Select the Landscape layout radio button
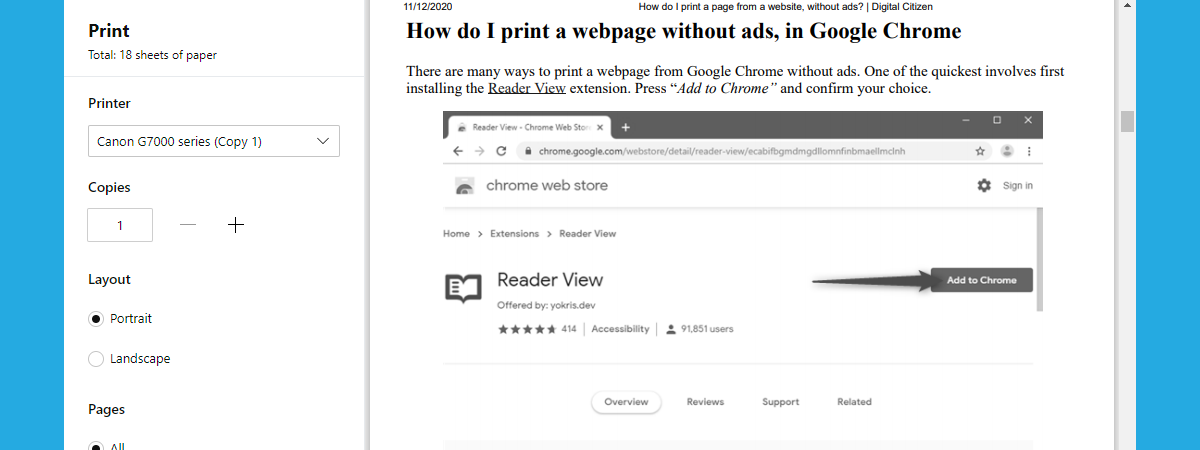Viewport: 1200px width, 450px height. 96,359
